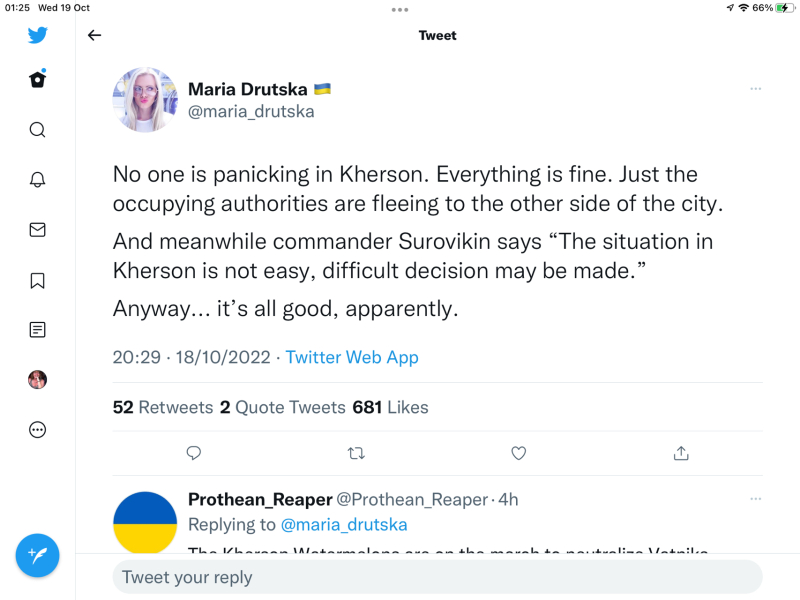Image resolution: width=800 pixels, height=600 pixels.
Task: Open the Lists icon in the sidebar
Action: (x=37, y=330)
